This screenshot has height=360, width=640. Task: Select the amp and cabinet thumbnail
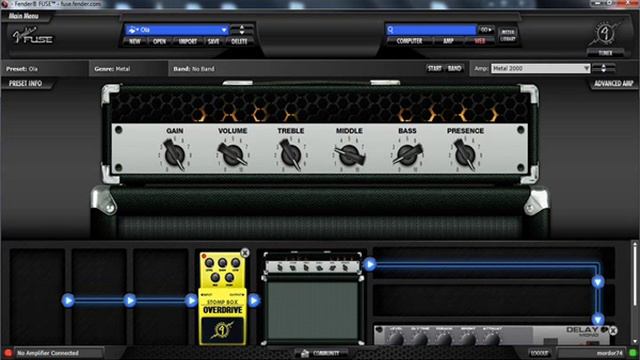tap(313, 298)
